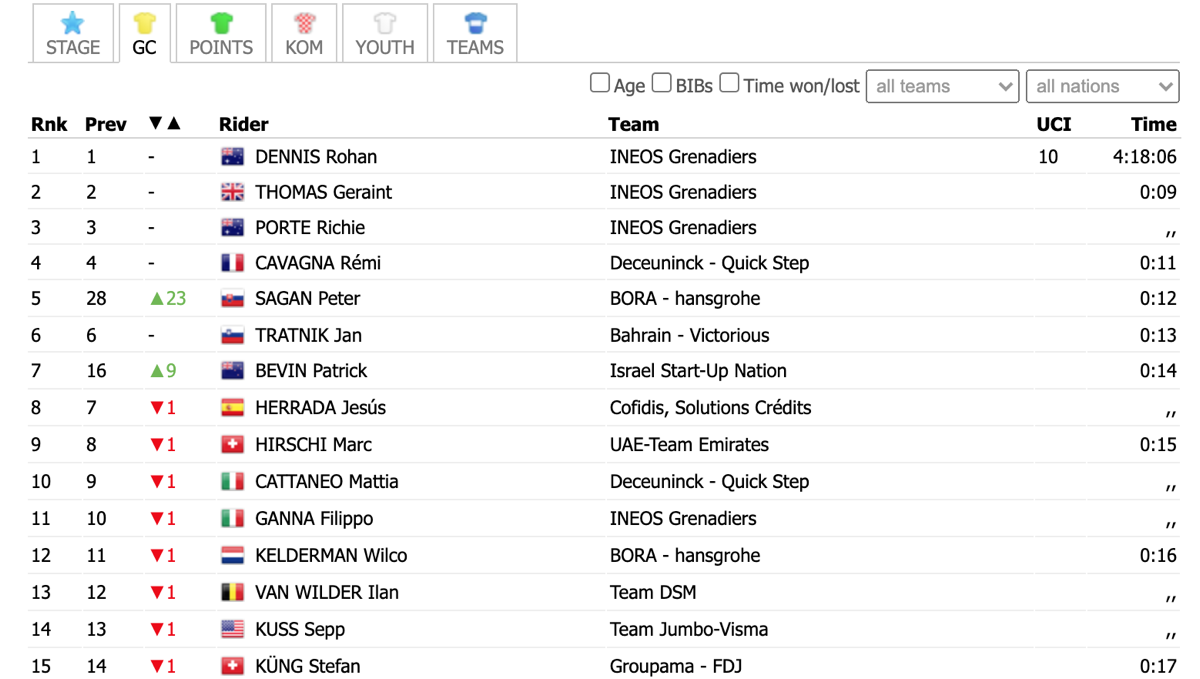Click the Italian flag beside CATTANEO Mattia
1200x679 pixels.
pos(232,482)
